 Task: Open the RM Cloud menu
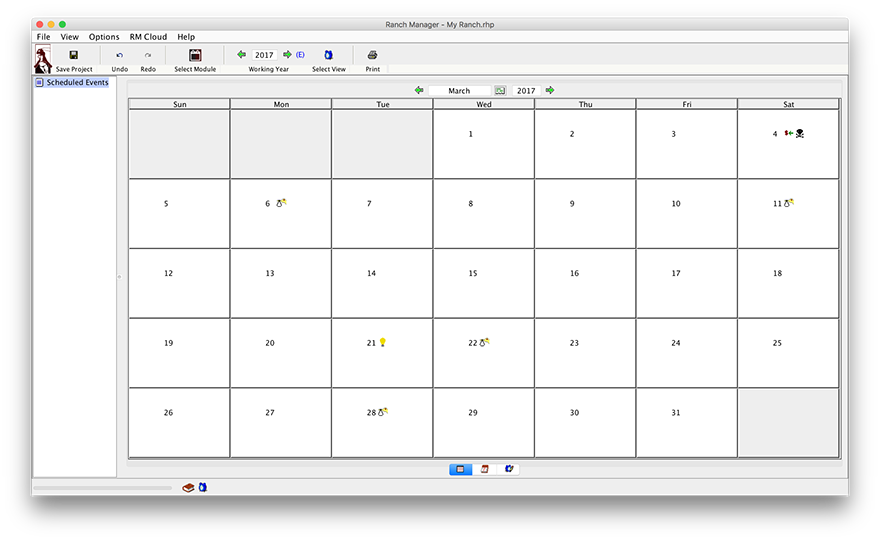148,37
